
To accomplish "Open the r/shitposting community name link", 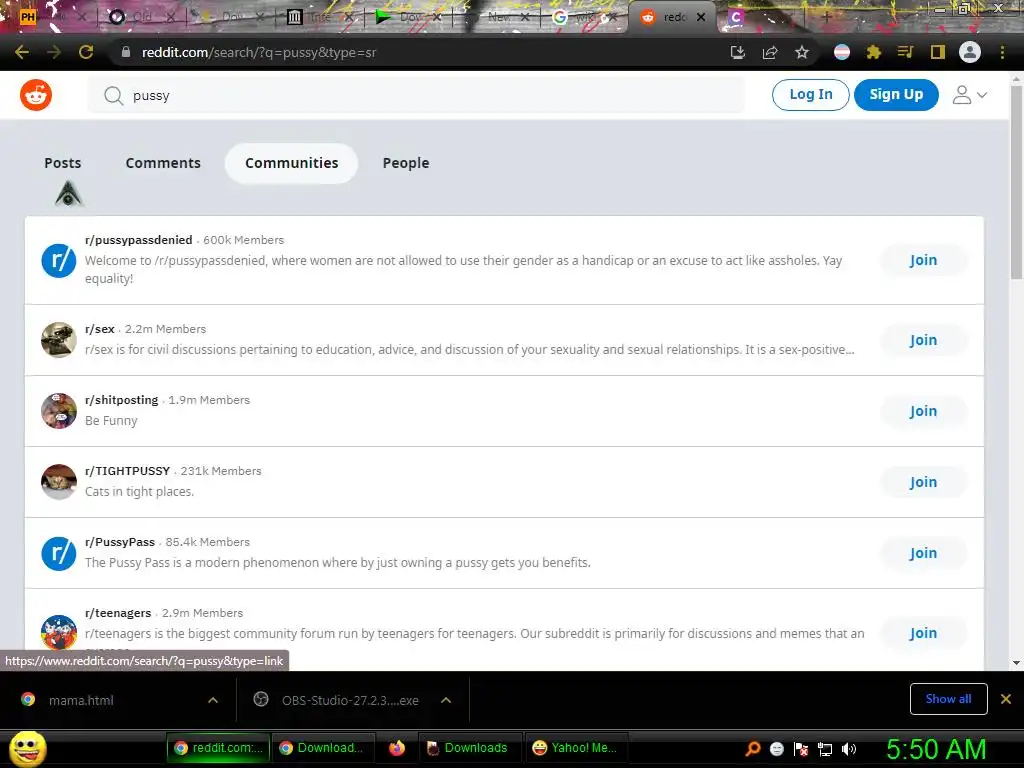I will 121,400.
